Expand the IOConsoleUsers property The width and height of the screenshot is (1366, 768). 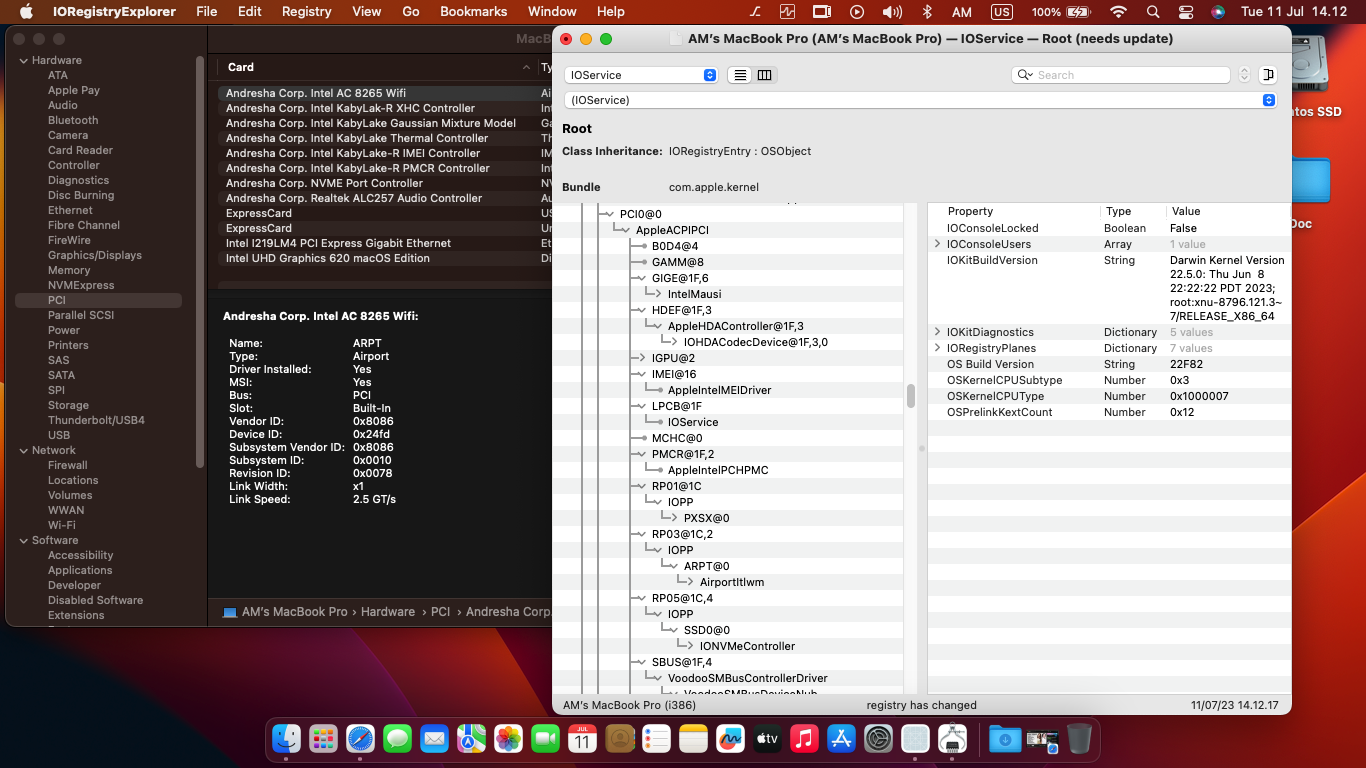point(937,244)
